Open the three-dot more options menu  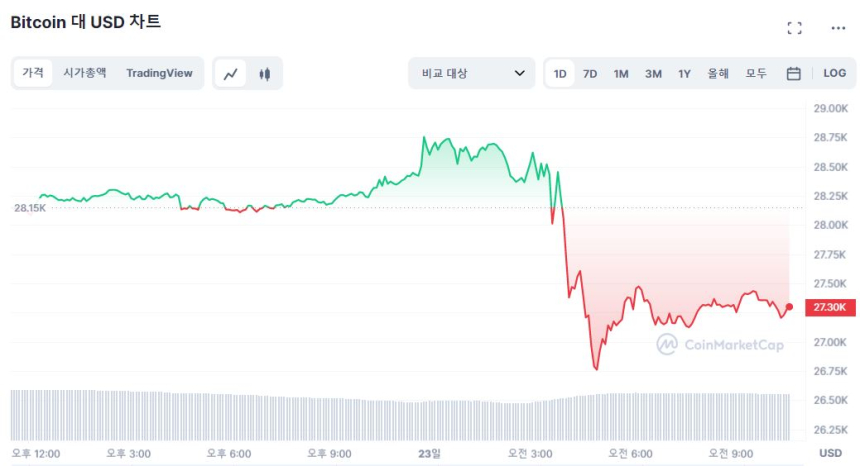(838, 28)
